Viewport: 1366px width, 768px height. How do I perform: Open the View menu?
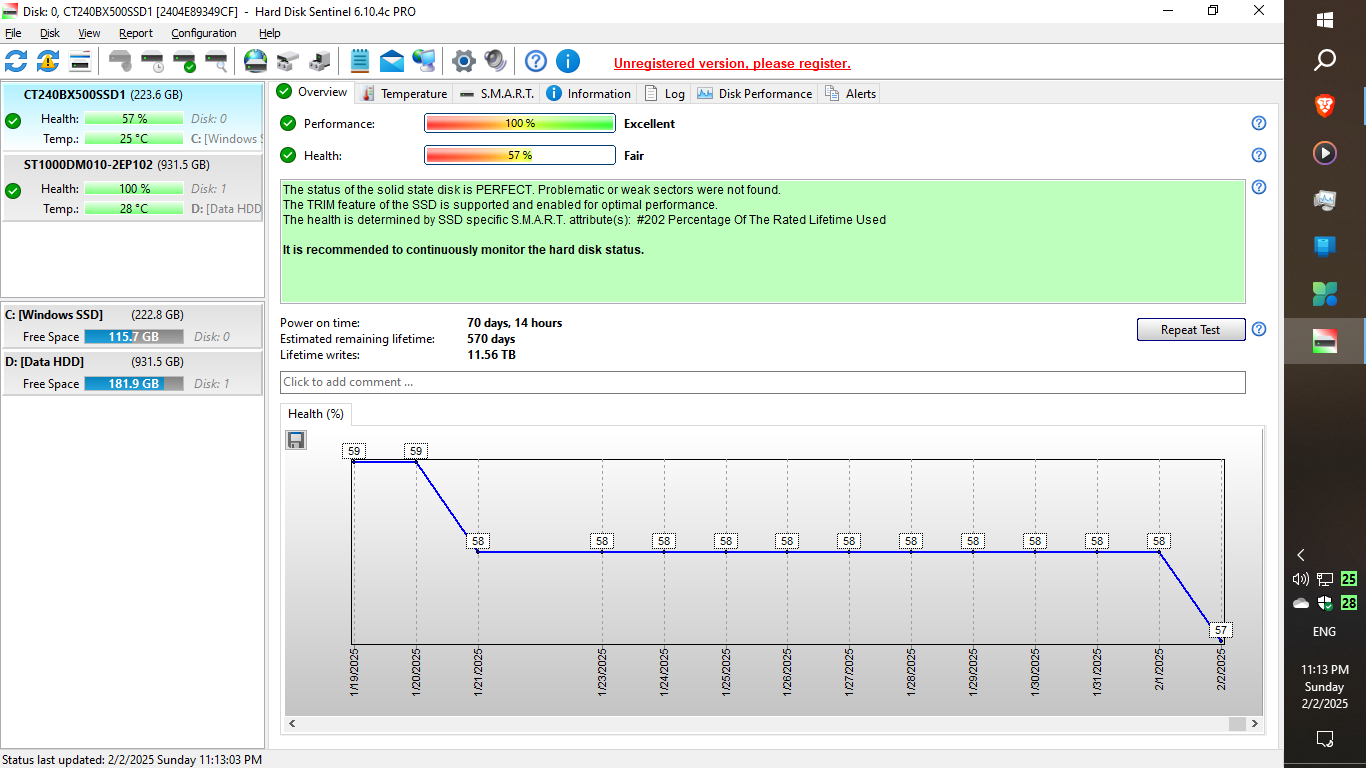coord(89,33)
